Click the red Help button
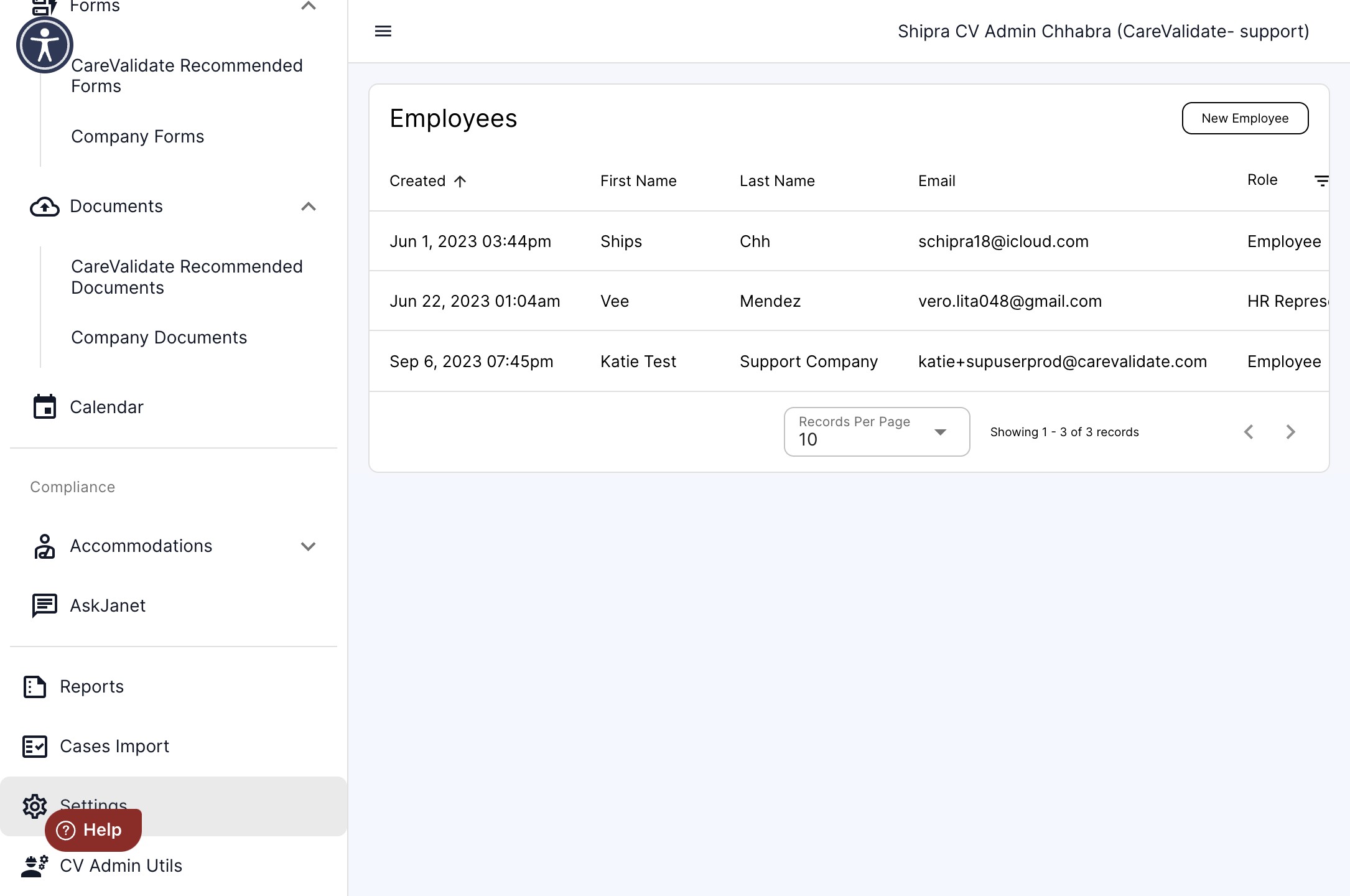This screenshot has height=896, width=1350. pyautogui.click(x=93, y=830)
